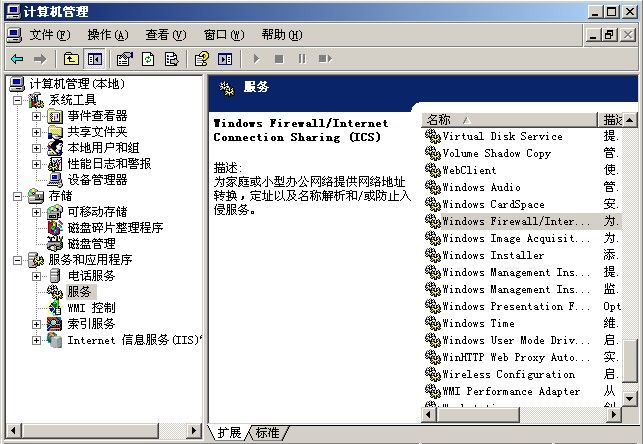Open the 操作(A) menu

pyautogui.click(x=106, y=34)
